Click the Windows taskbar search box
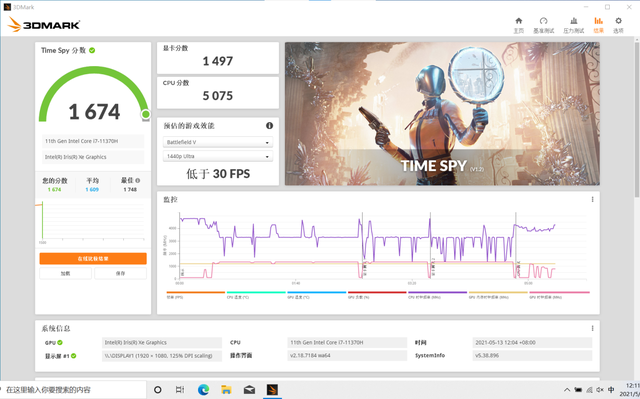 [x=73, y=390]
